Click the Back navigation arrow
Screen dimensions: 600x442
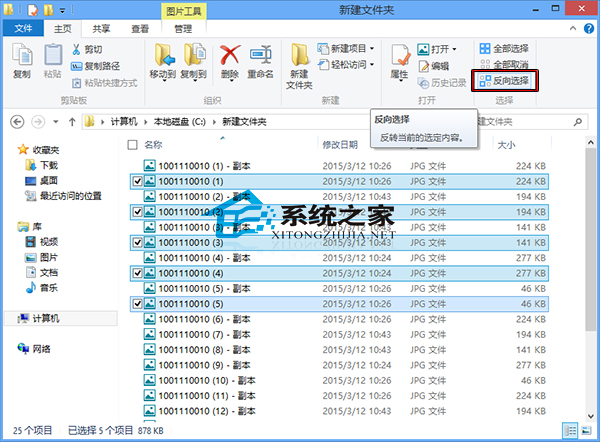click(17, 122)
